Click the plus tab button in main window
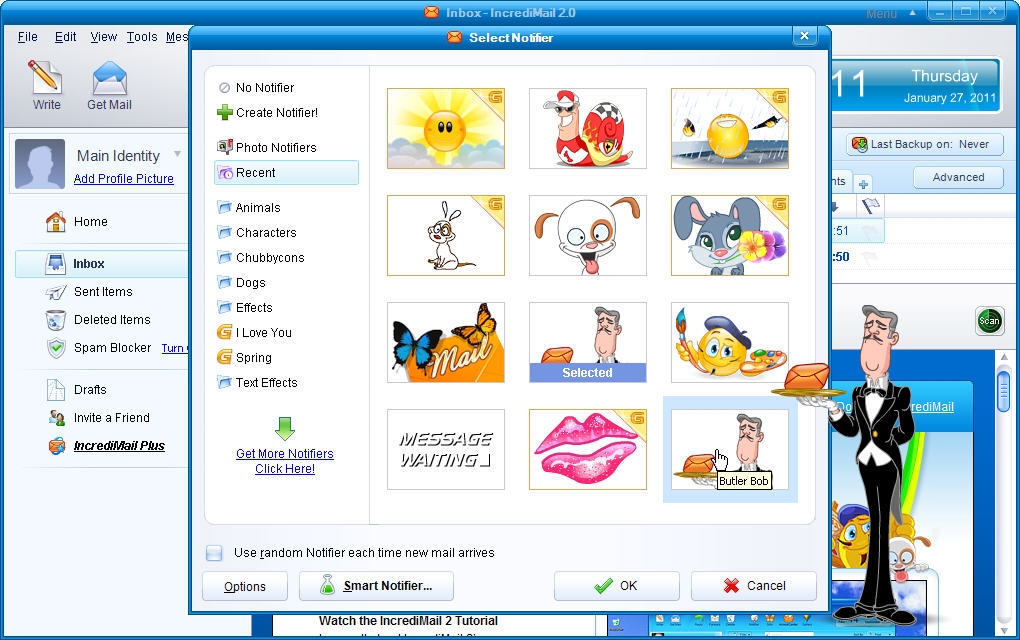Image resolution: width=1020 pixels, height=640 pixels. (863, 184)
